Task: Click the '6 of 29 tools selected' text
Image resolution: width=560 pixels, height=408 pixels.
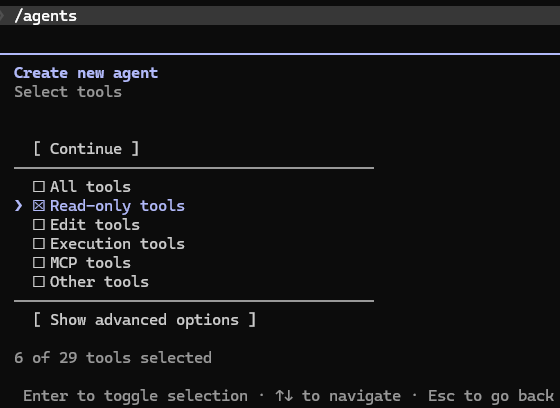Action: [113, 358]
